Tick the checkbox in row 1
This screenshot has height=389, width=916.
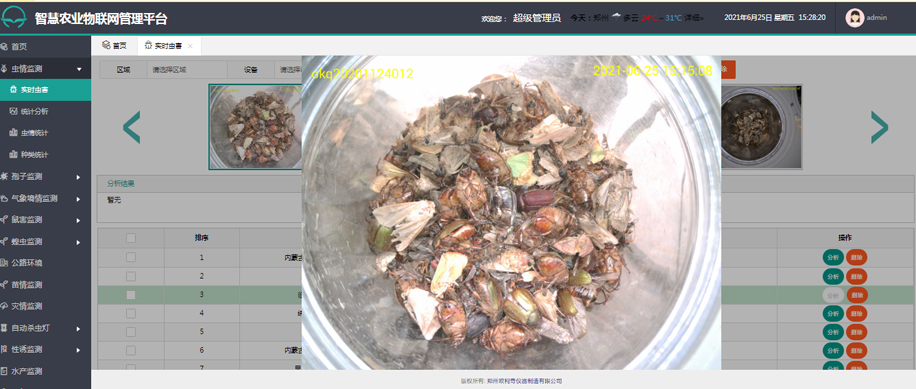[x=131, y=258]
